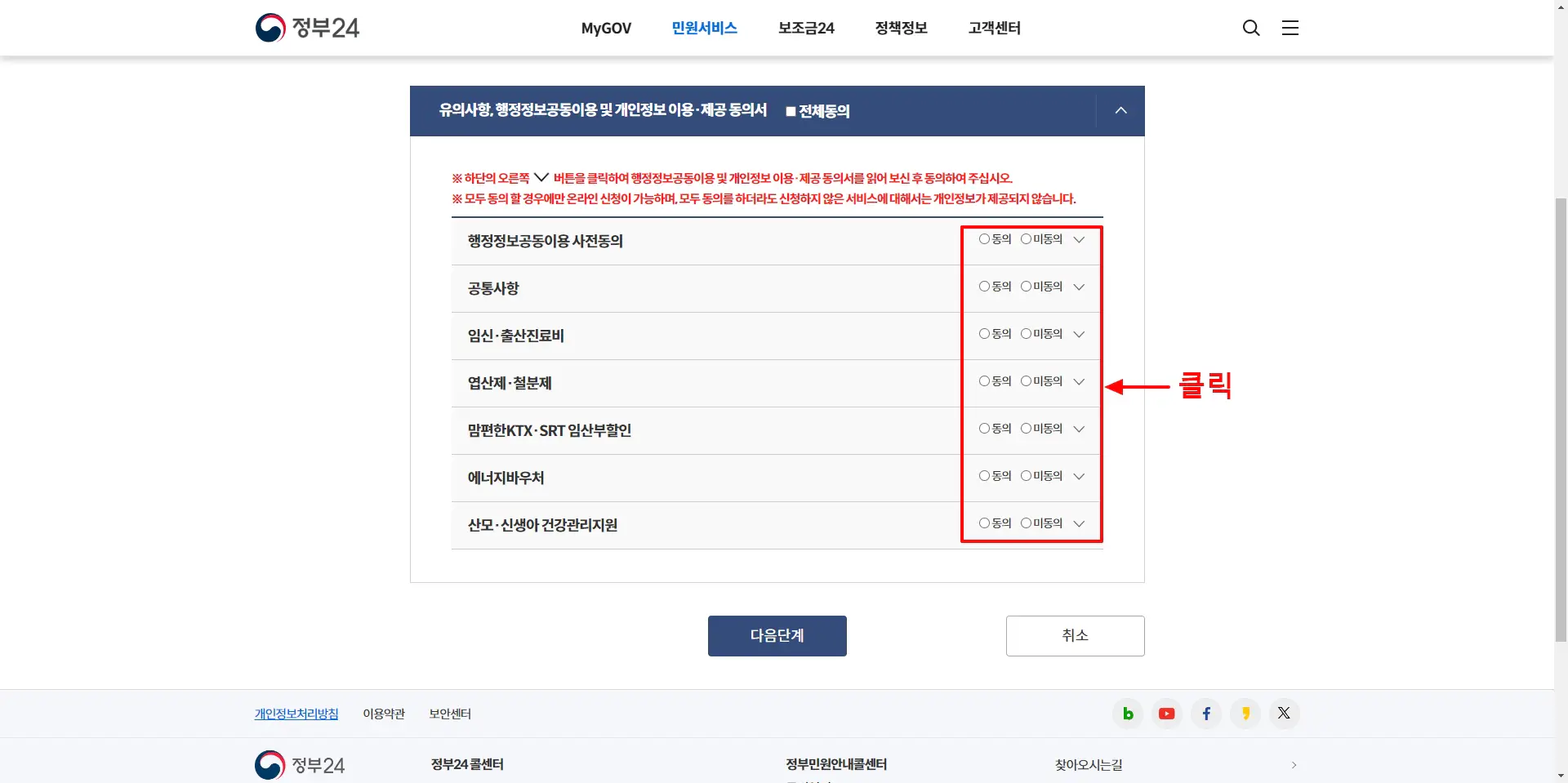Select 동의 for 행정정보공동이용 사전동의
Viewport: 1568px width, 783px height.
984,239
